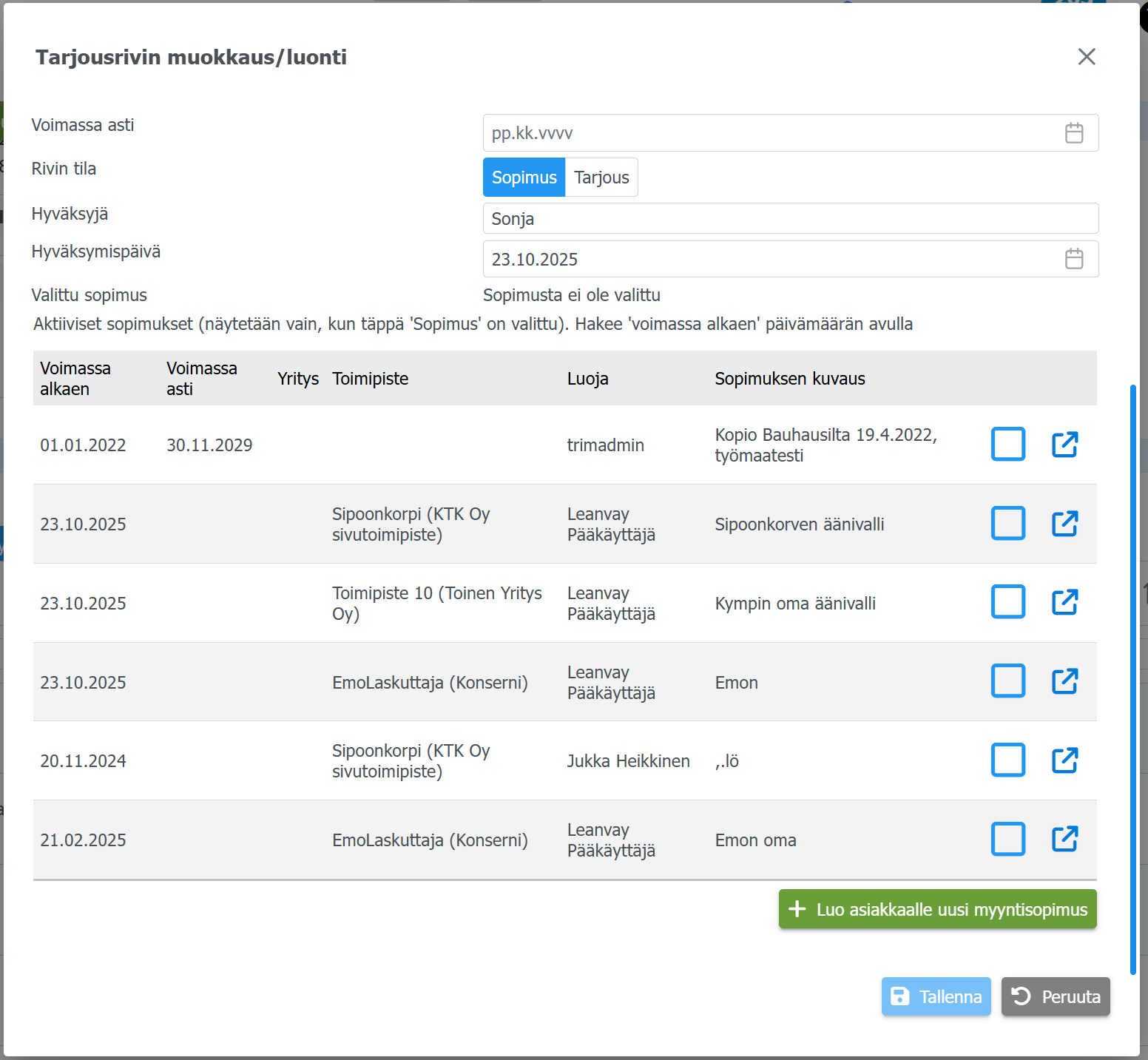Select the Sipoonkorven äänivalli contract checkbox
This screenshot has width=1148, height=1060.
[1007, 524]
